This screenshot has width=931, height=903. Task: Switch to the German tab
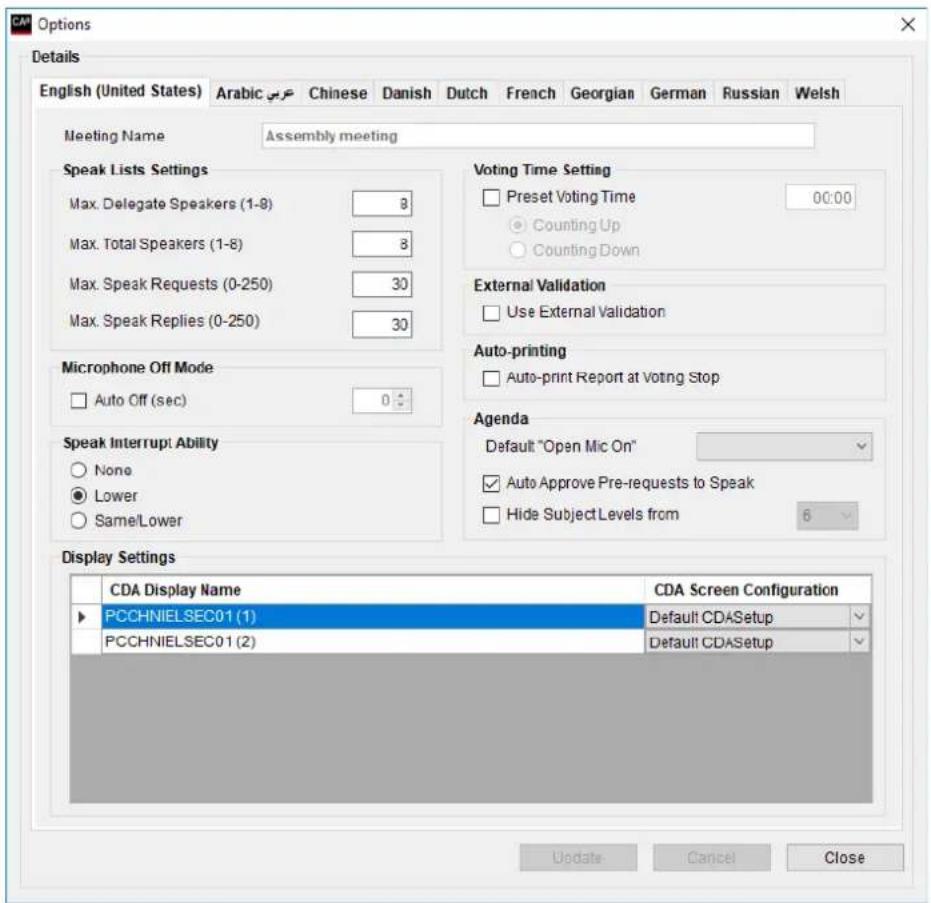click(x=678, y=94)
